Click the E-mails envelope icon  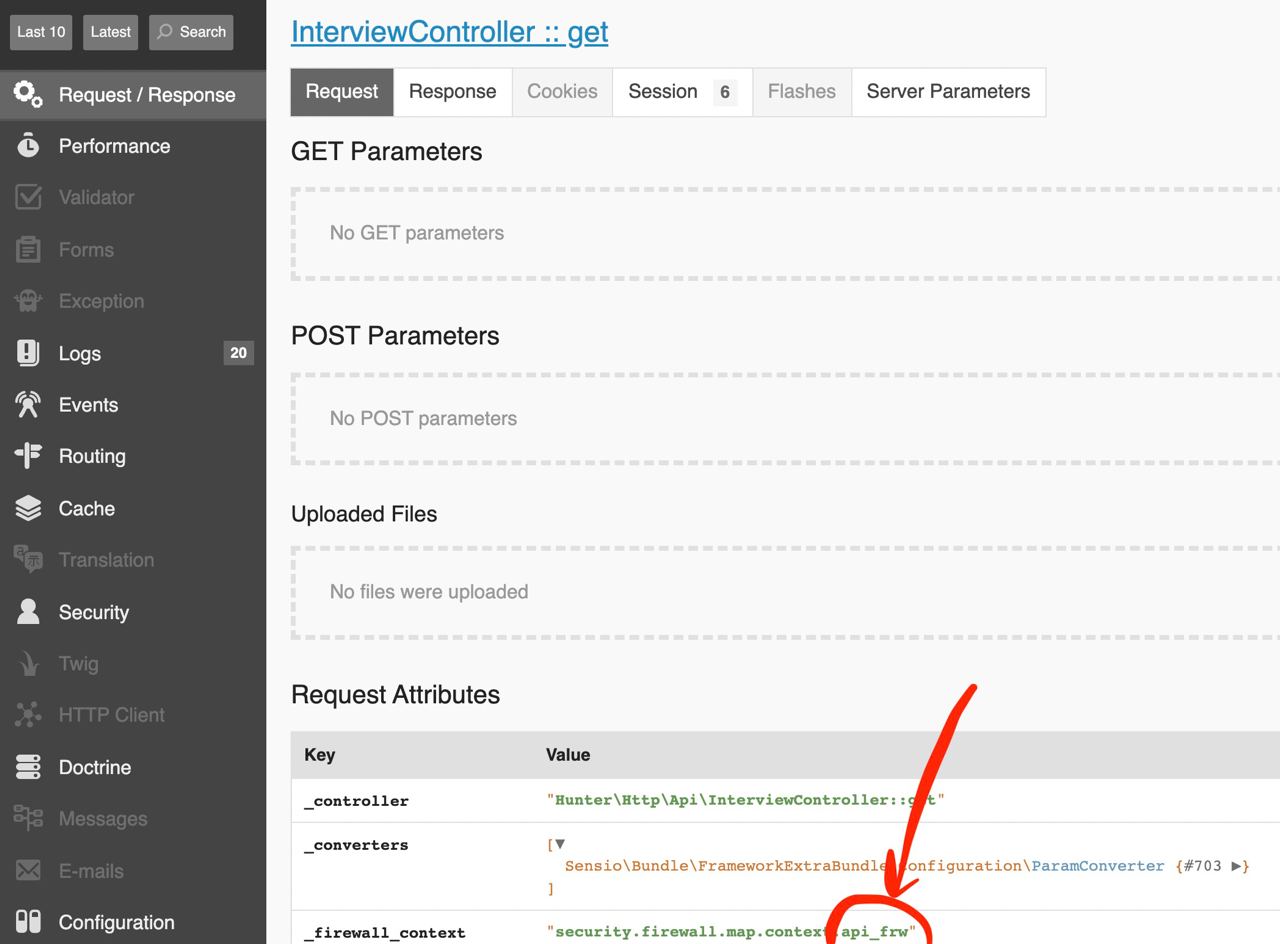(28, 870)
